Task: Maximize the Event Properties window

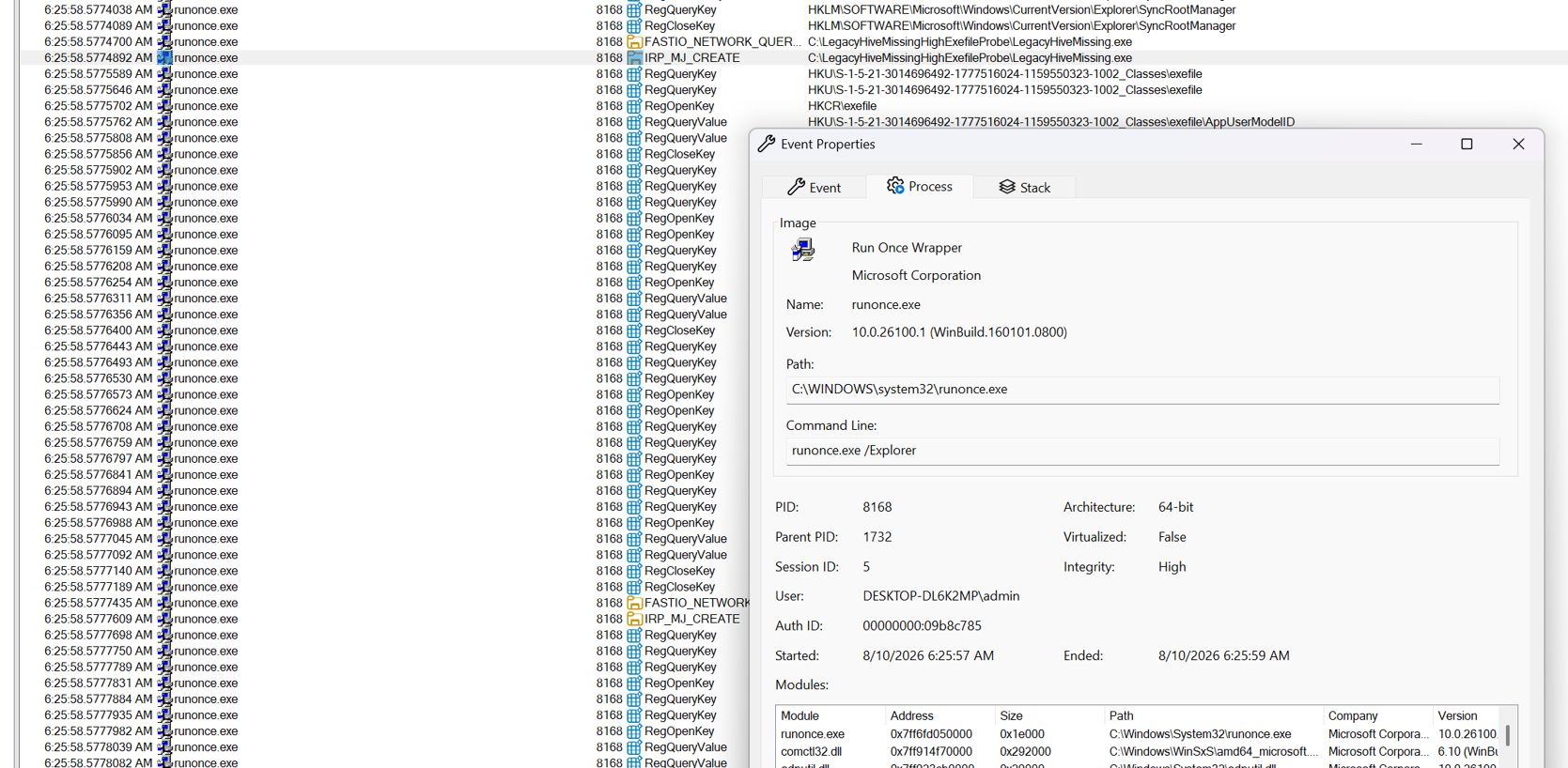Action: pos(1467,144)
